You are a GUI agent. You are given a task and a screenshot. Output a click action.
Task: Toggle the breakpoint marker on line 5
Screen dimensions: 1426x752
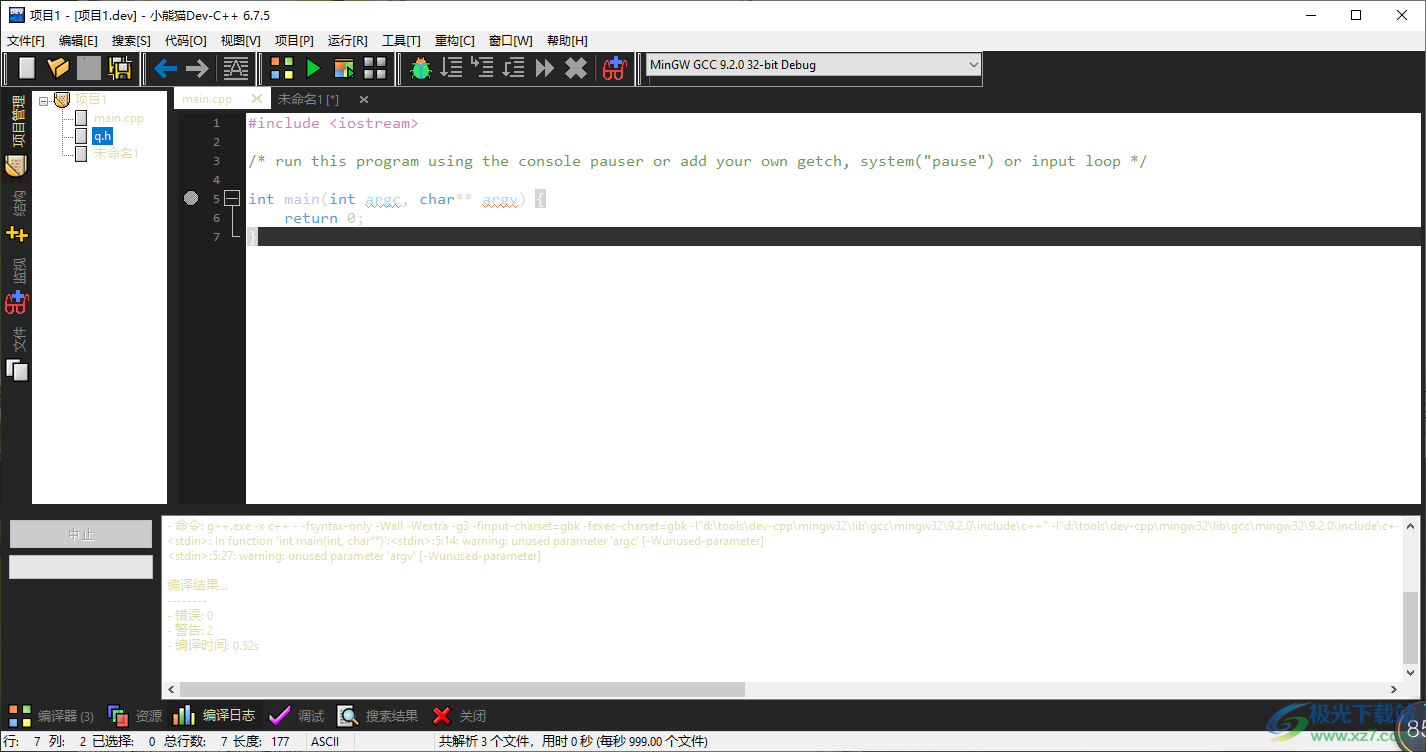pos(191,199)
